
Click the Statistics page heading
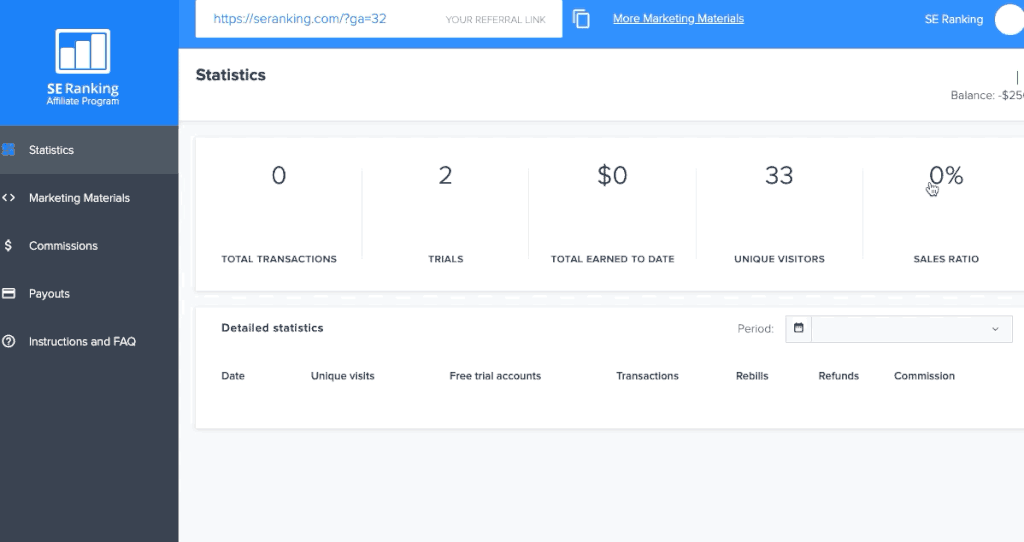click(x=231, y=75)
